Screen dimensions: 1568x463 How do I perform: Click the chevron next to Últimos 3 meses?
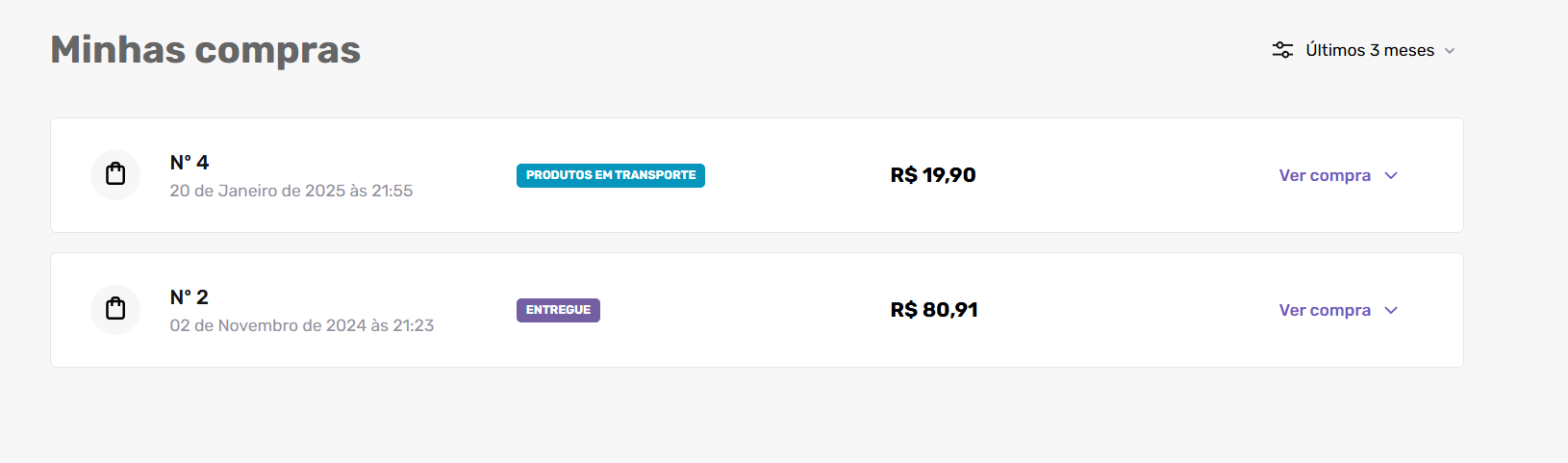click(1450, 51)
